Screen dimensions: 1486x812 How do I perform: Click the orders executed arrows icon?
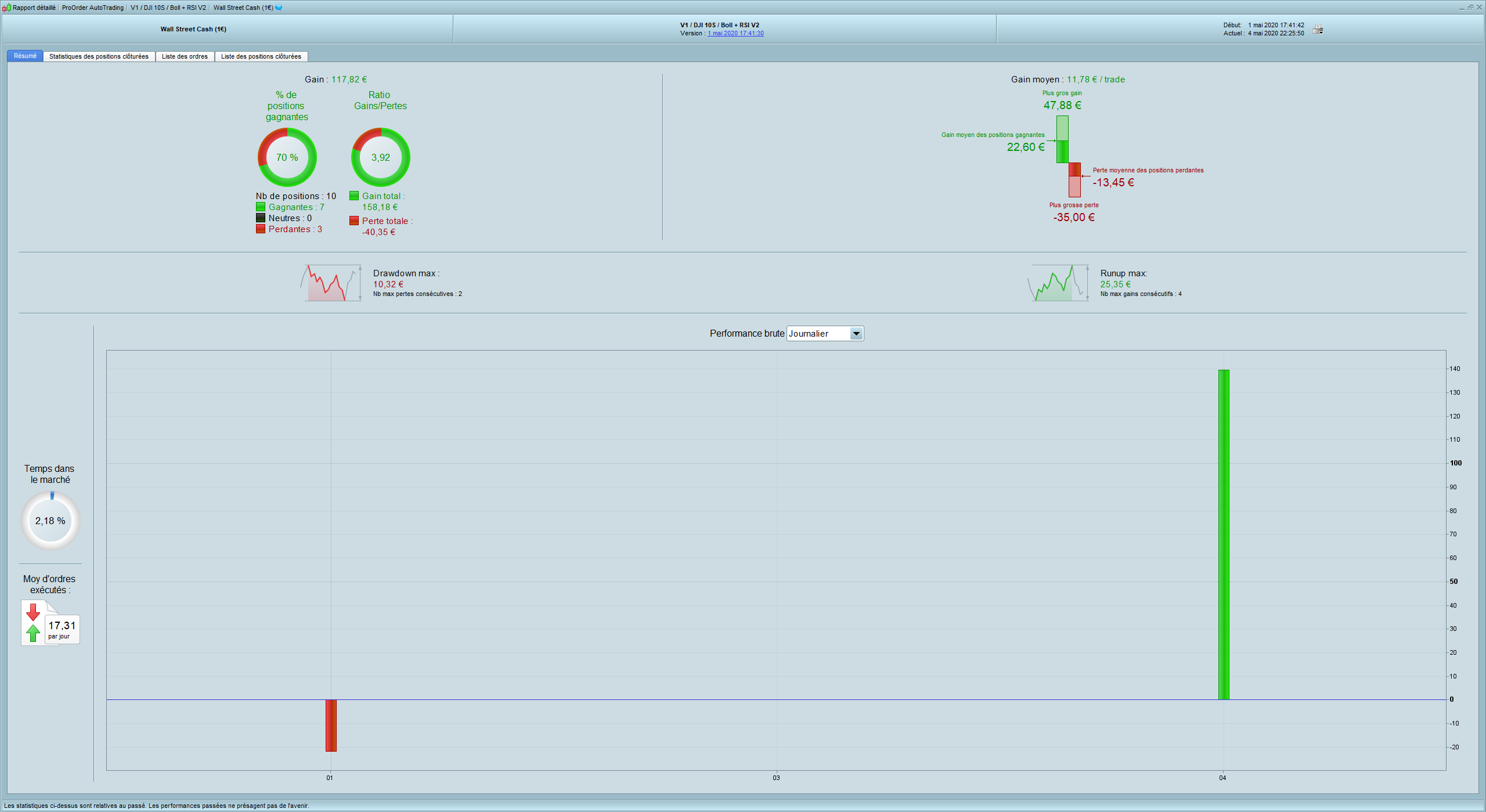coord(34,623)
